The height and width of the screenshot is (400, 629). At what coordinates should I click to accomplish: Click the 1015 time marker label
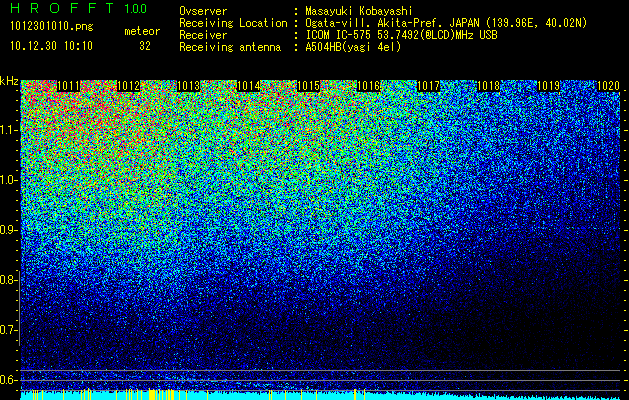308,86
